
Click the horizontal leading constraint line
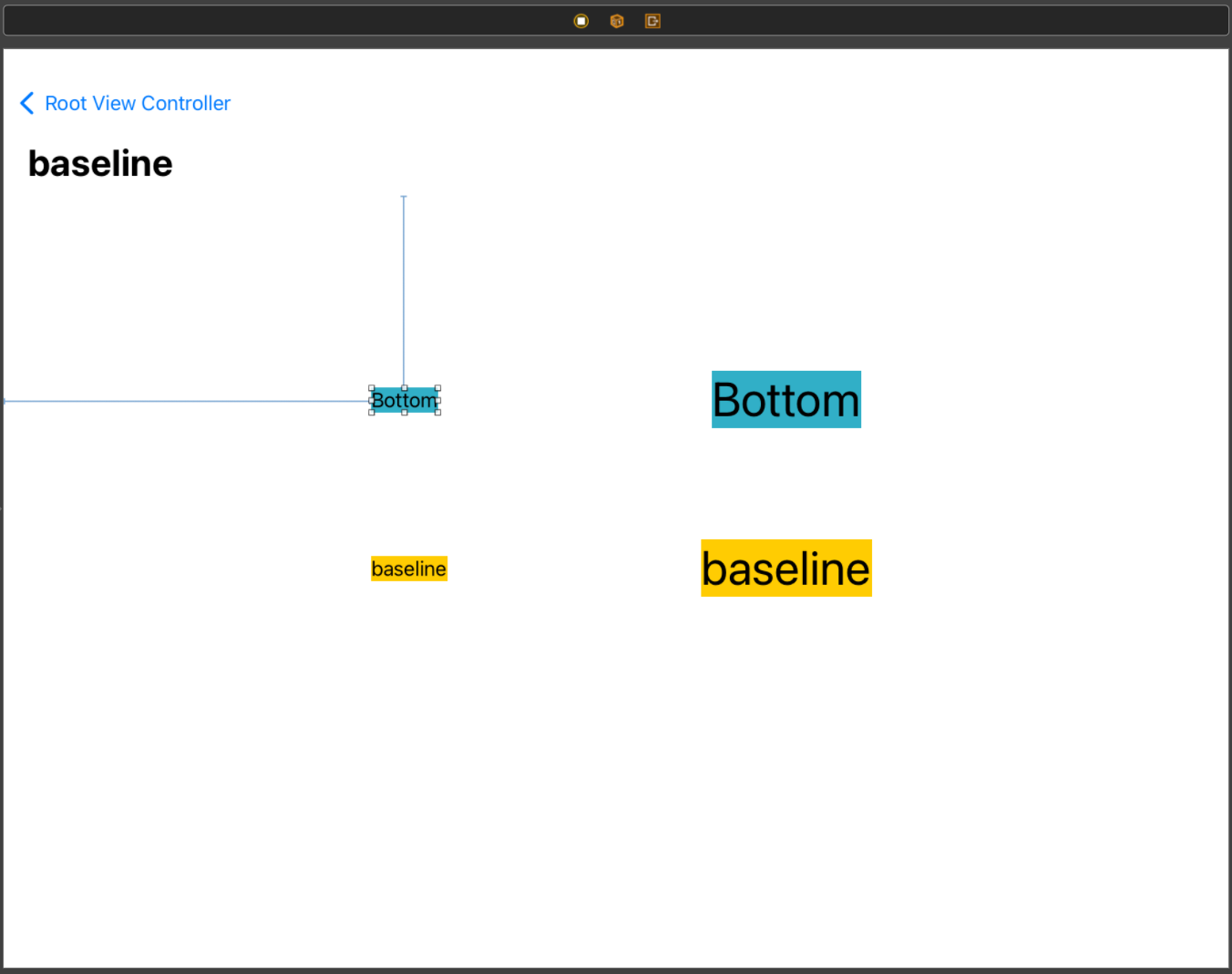187,401
